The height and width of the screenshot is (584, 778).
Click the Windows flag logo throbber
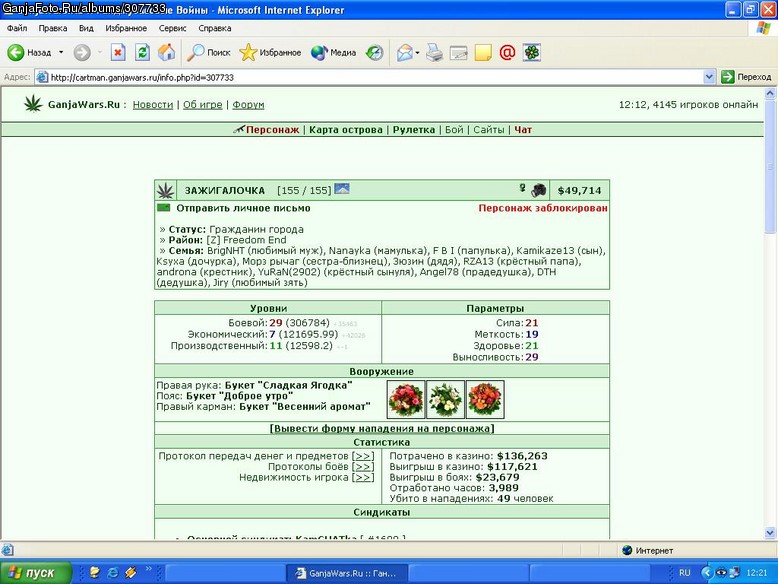[763, 28]
